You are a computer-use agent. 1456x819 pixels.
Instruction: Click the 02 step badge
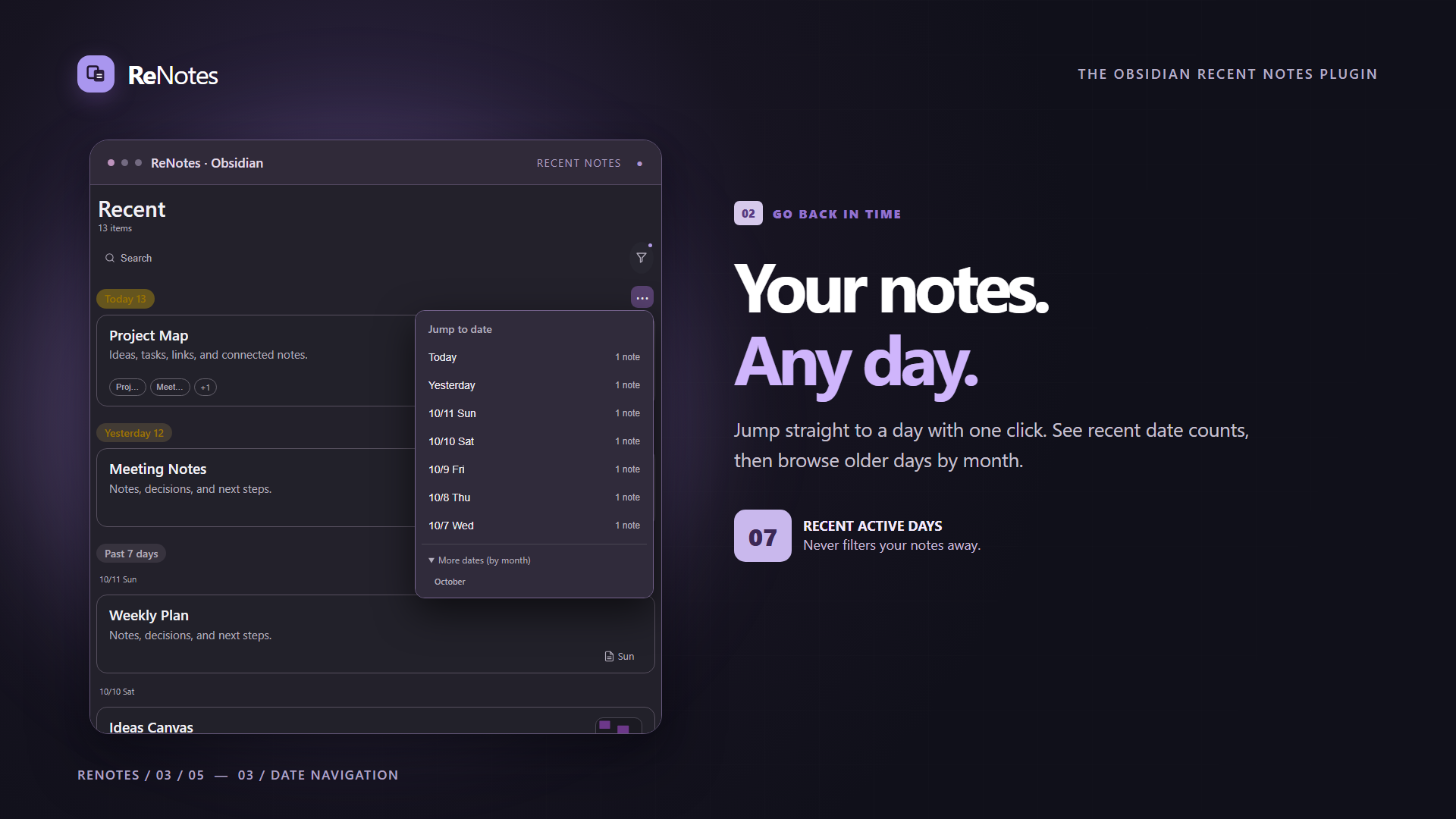(x=748, y=214)
